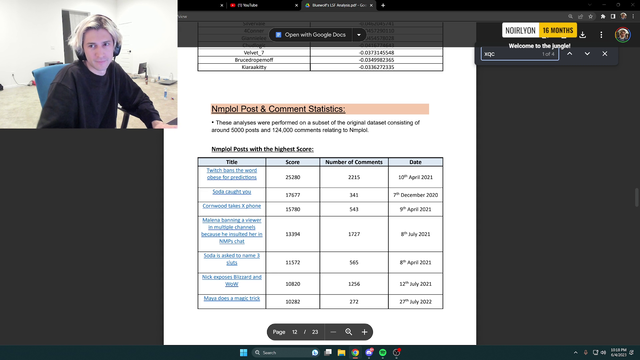Zoom in the PDF with plus button

point(364,332)
